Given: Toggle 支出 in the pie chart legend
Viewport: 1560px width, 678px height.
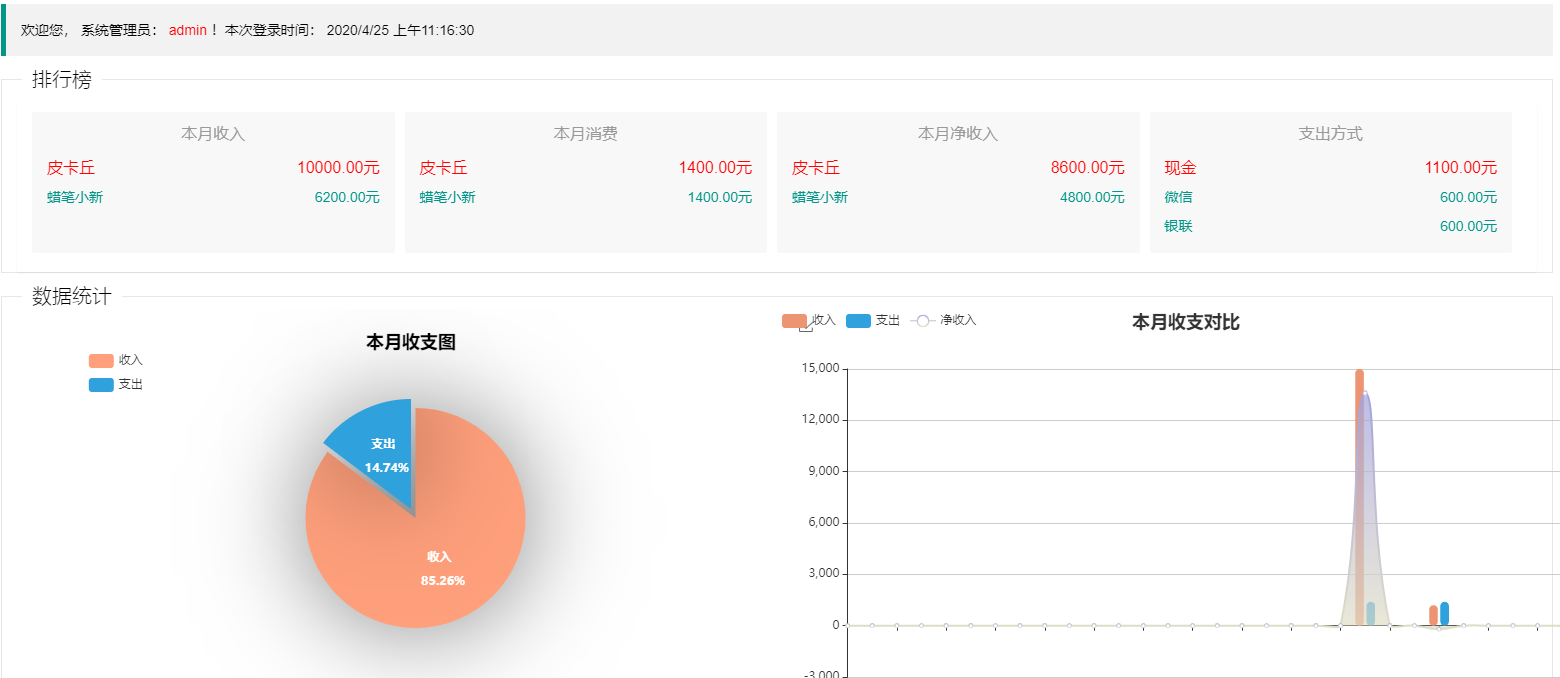Looking at the screenshot, I should tap(115, 384).
